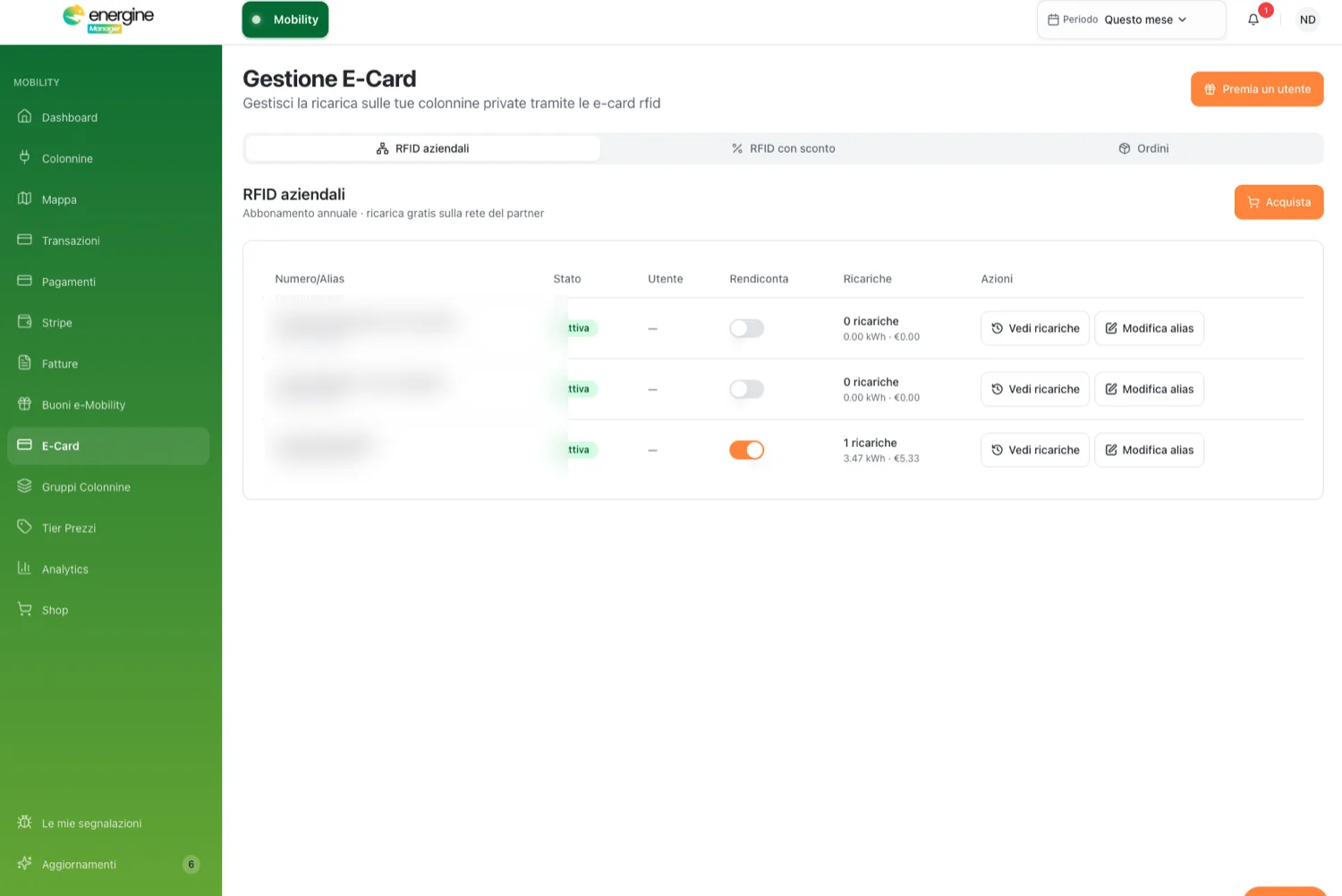
Task: Open Pagamenti in the sidebar
Action: (108, 282)
